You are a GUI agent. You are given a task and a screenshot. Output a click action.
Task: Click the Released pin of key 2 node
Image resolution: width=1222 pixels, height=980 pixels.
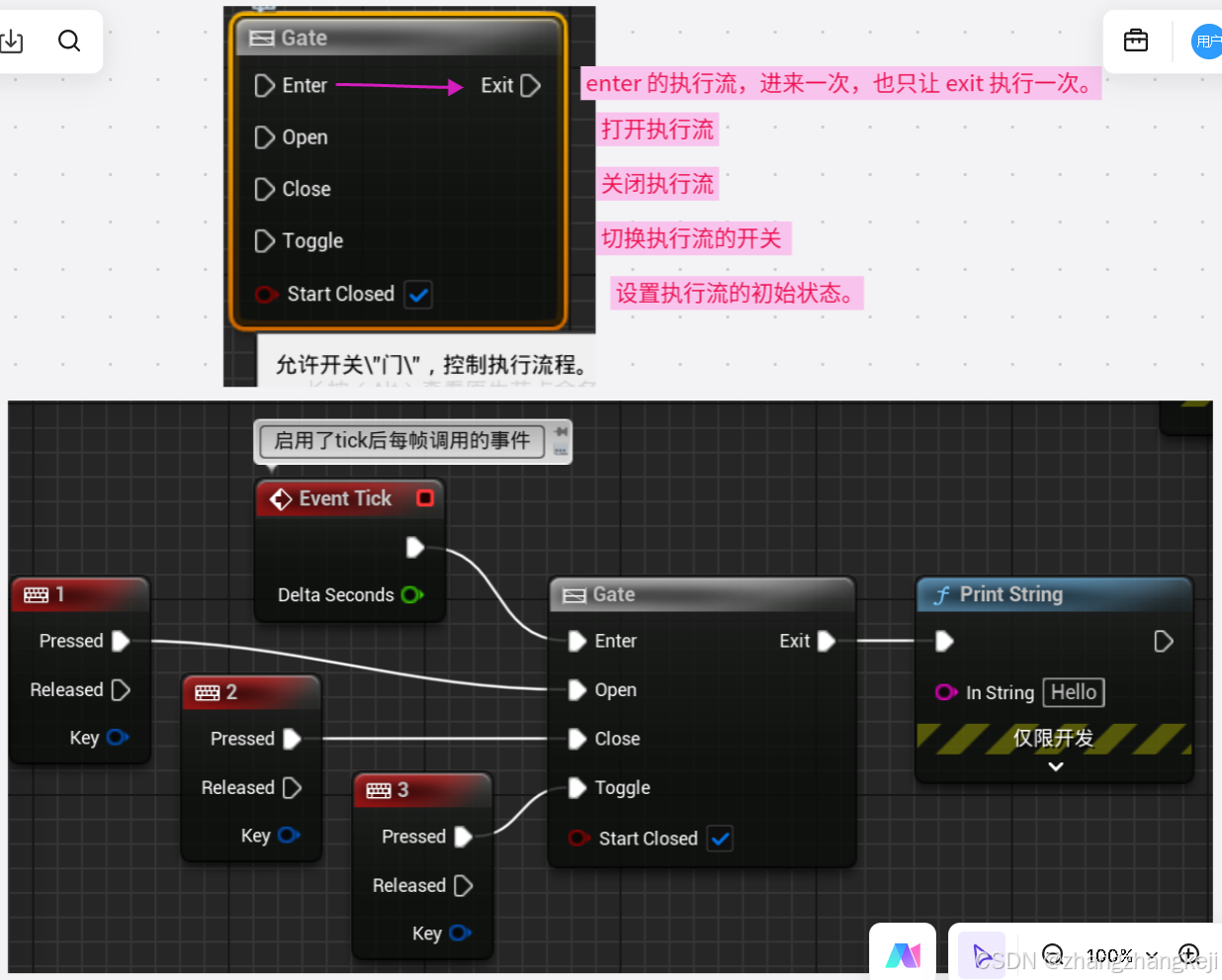[x=292, y=787]
